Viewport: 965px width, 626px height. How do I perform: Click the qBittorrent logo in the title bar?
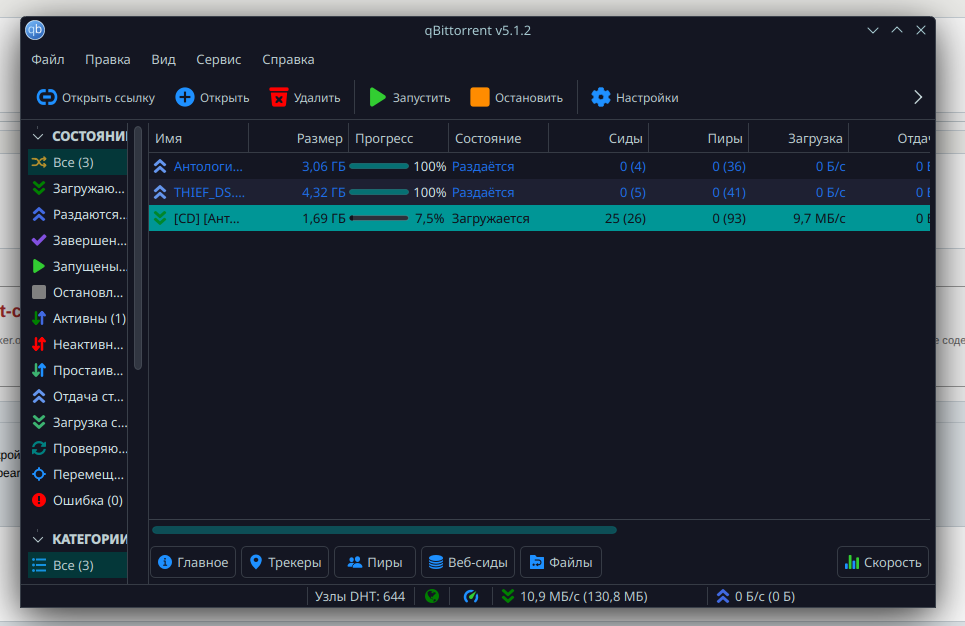(35, 30)
